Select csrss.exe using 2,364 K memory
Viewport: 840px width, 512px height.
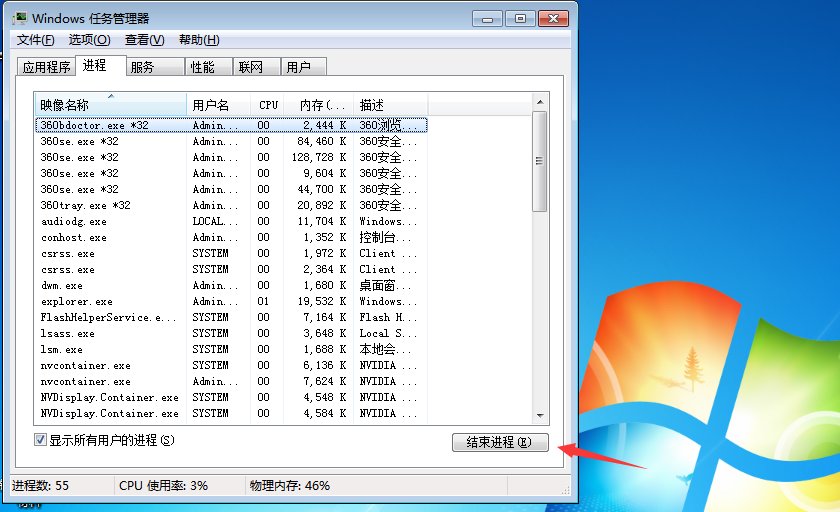[231, 269]
